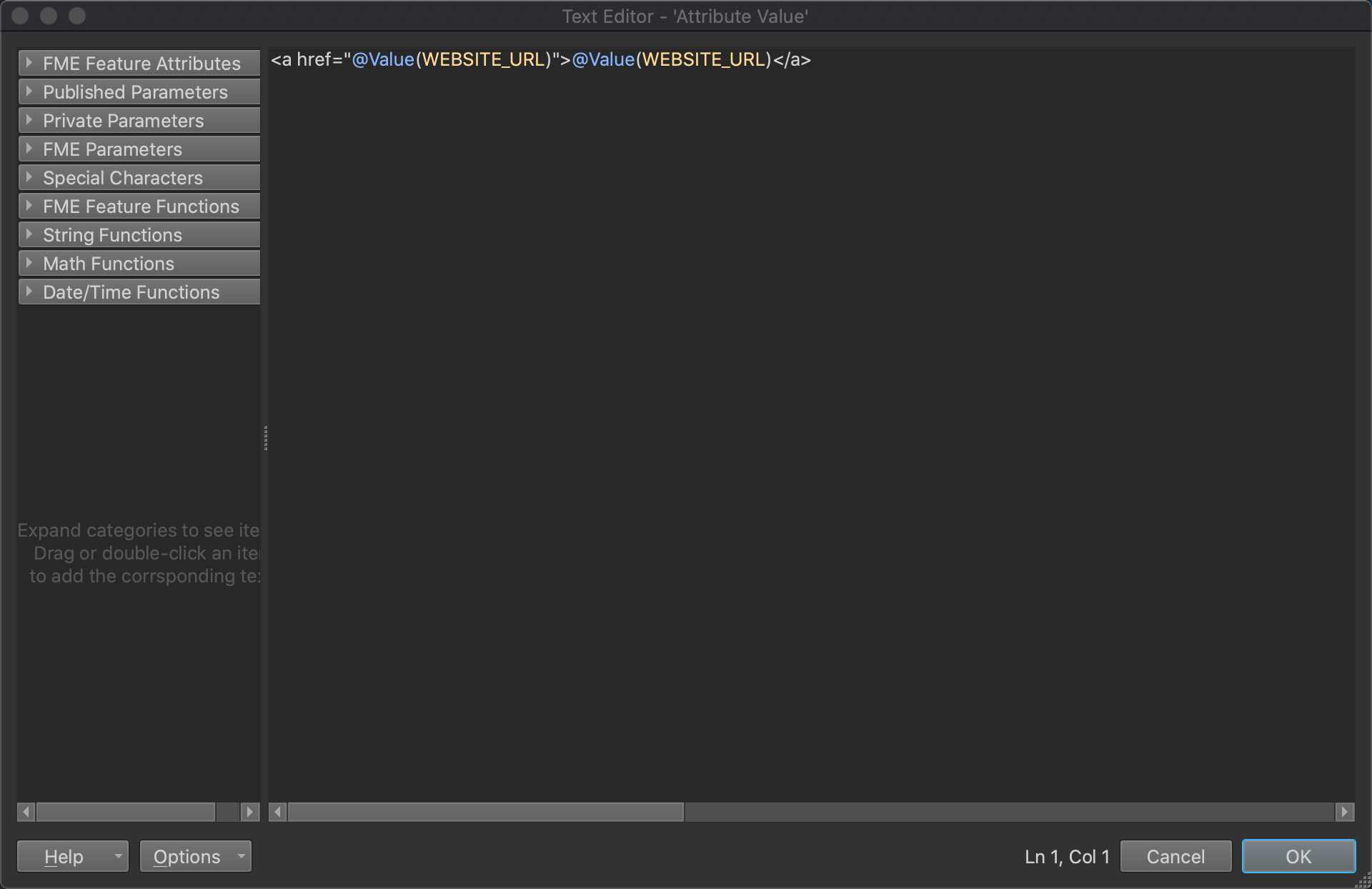Click the Options button
The width and height of the screenshot is (1372, 889).
[x=187, y=856]
